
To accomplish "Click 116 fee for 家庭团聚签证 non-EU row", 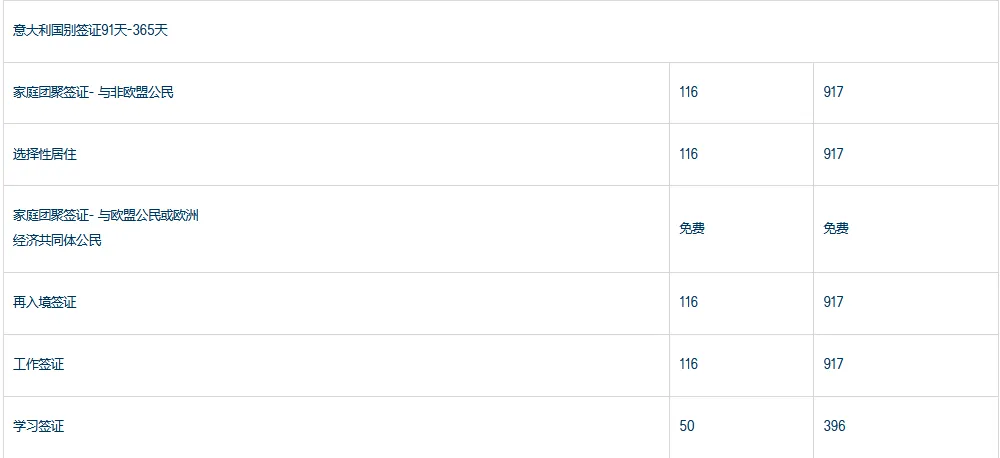I will pos(688,92).
